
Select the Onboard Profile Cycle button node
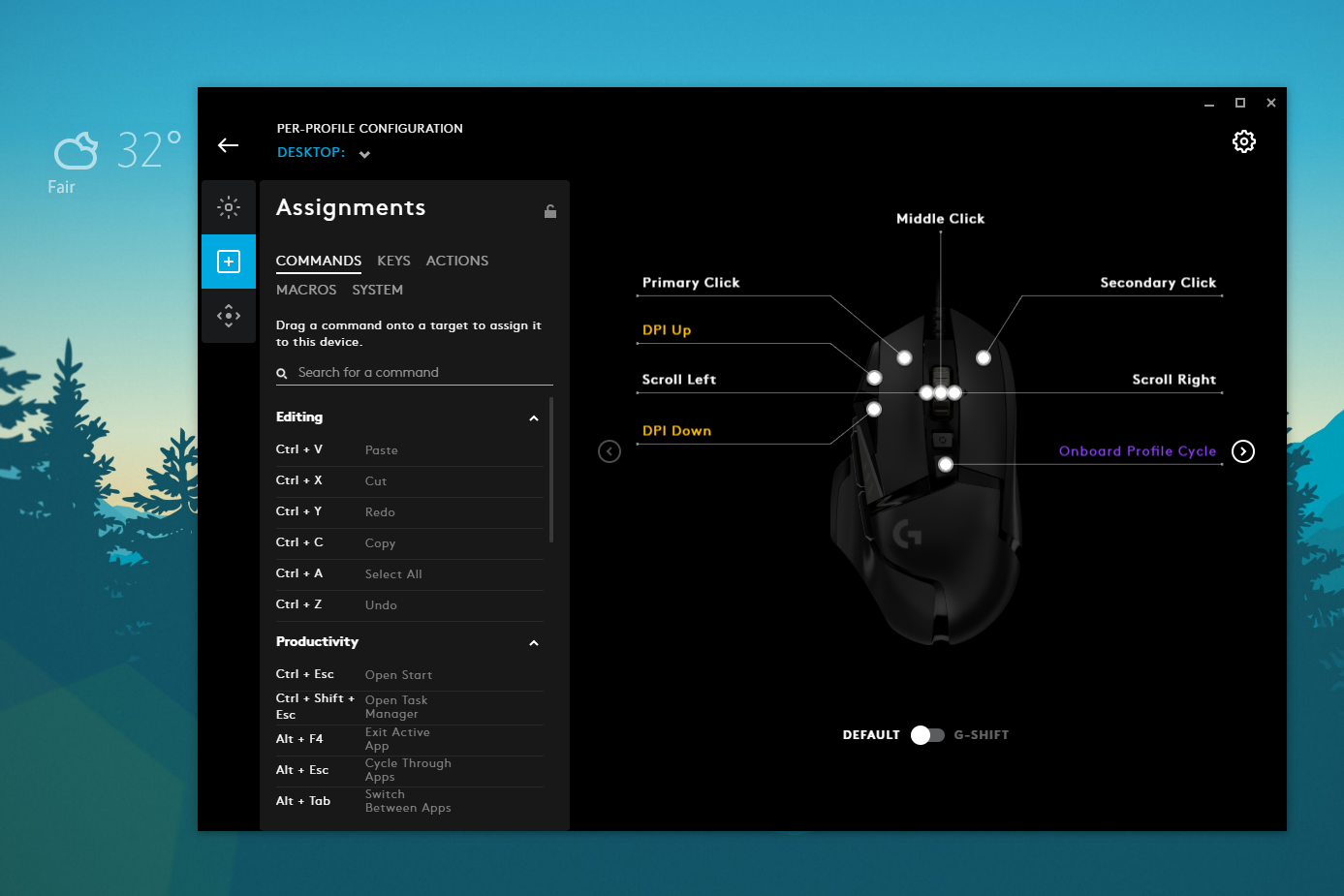coord(946,465)
